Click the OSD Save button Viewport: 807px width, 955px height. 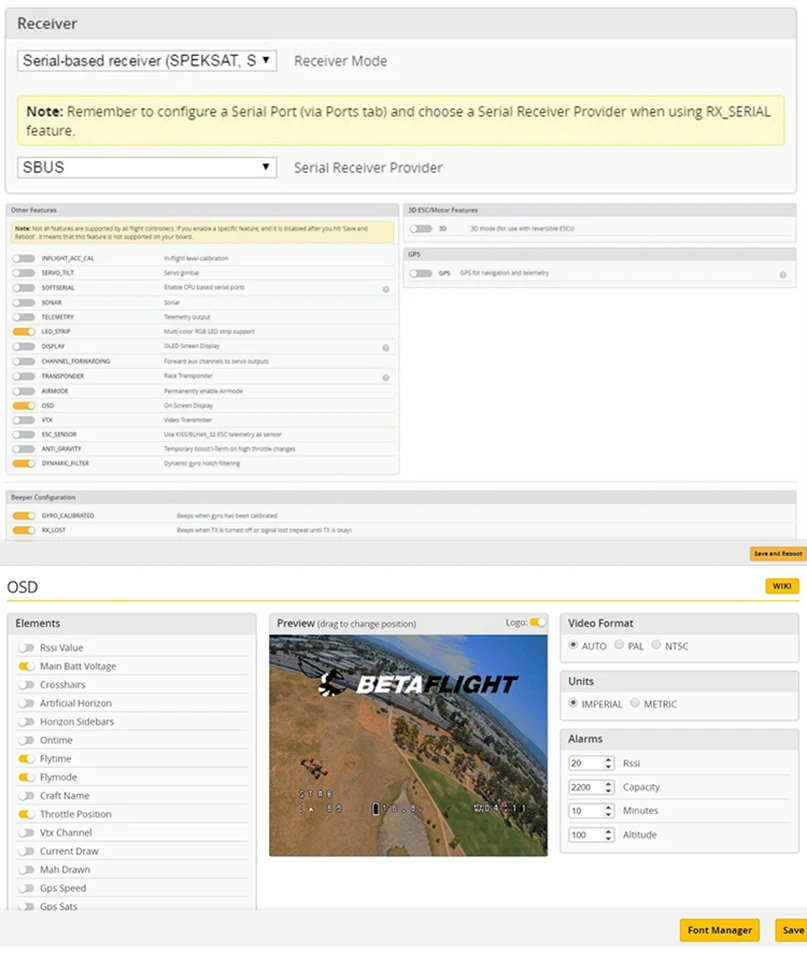pos(791,930)
